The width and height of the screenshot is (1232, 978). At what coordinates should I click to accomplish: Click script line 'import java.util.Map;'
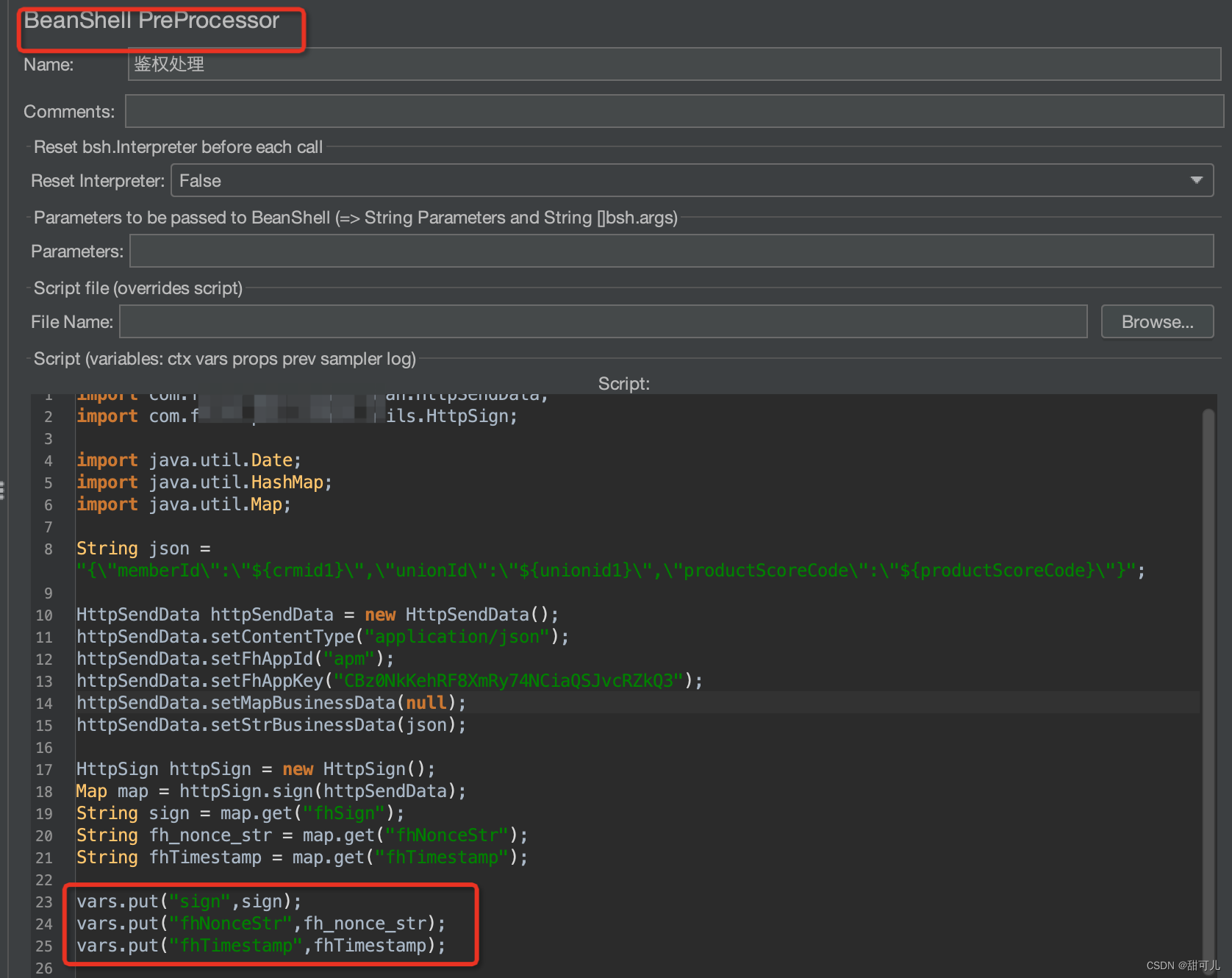[x=184, y=504]
